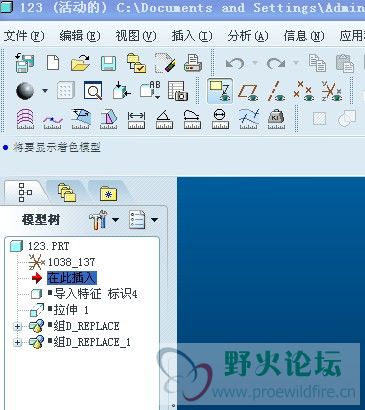Toggle datum point display
This screenshot has width=365, height=410.
coord(303,91)
